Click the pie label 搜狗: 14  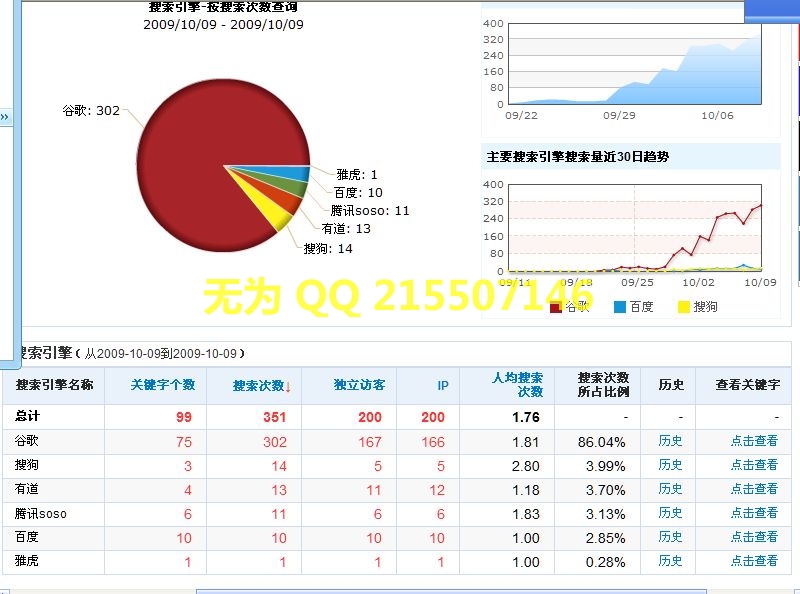[x=328, y=249]
